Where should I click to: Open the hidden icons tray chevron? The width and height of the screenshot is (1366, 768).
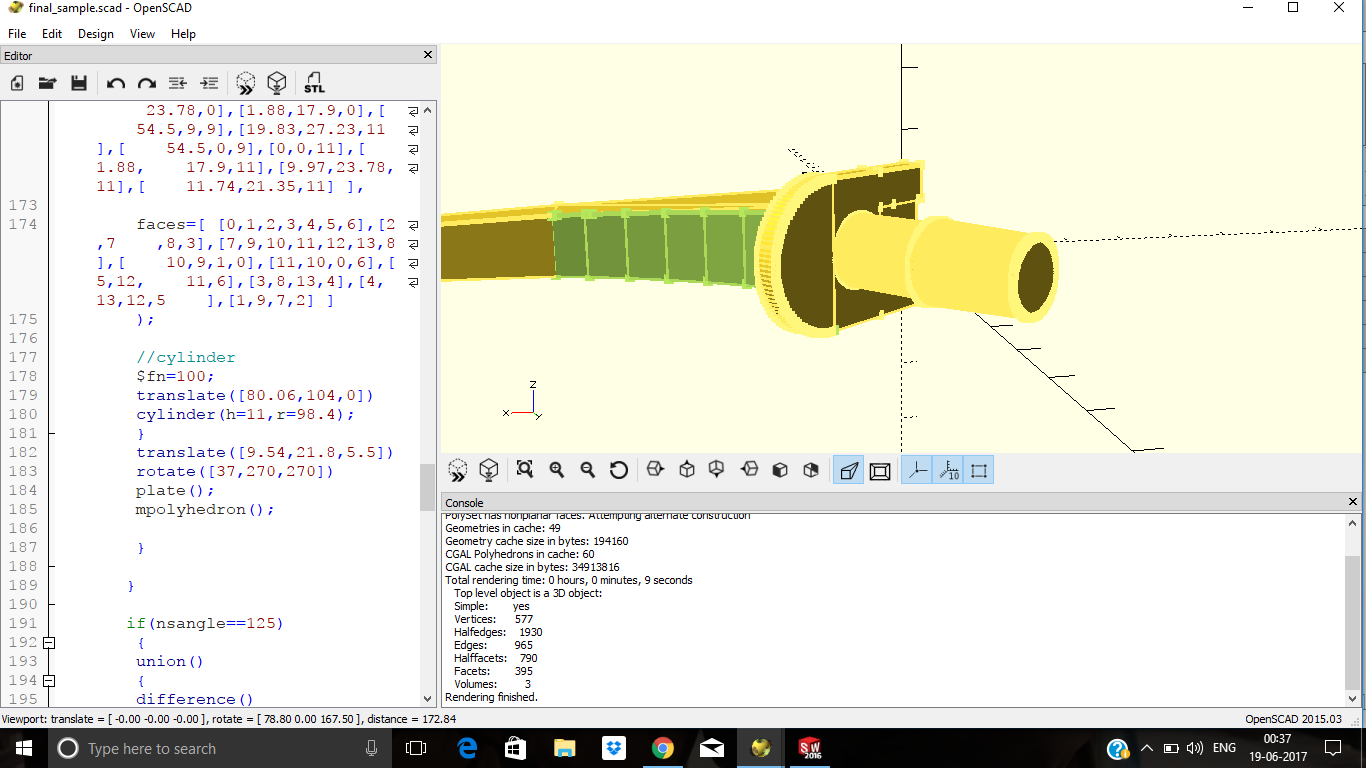point(1146,747)
